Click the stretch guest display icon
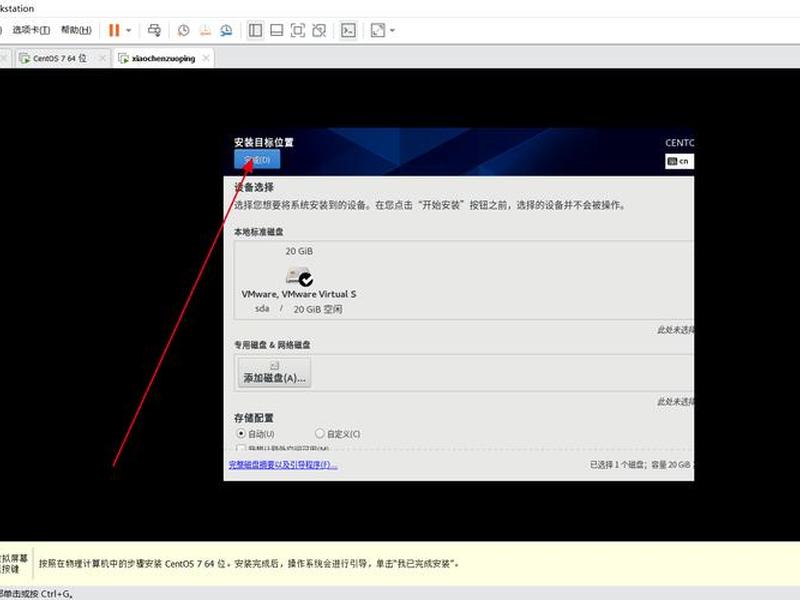The image size is (800, 600). pos(378,31)
